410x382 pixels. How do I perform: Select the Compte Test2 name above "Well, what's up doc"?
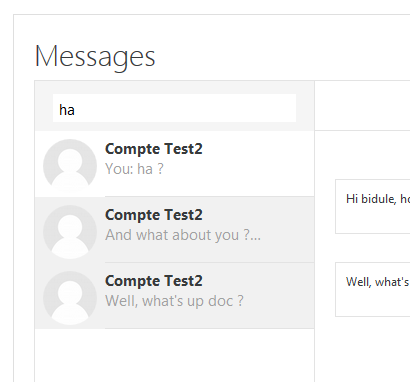coord(154,281)
